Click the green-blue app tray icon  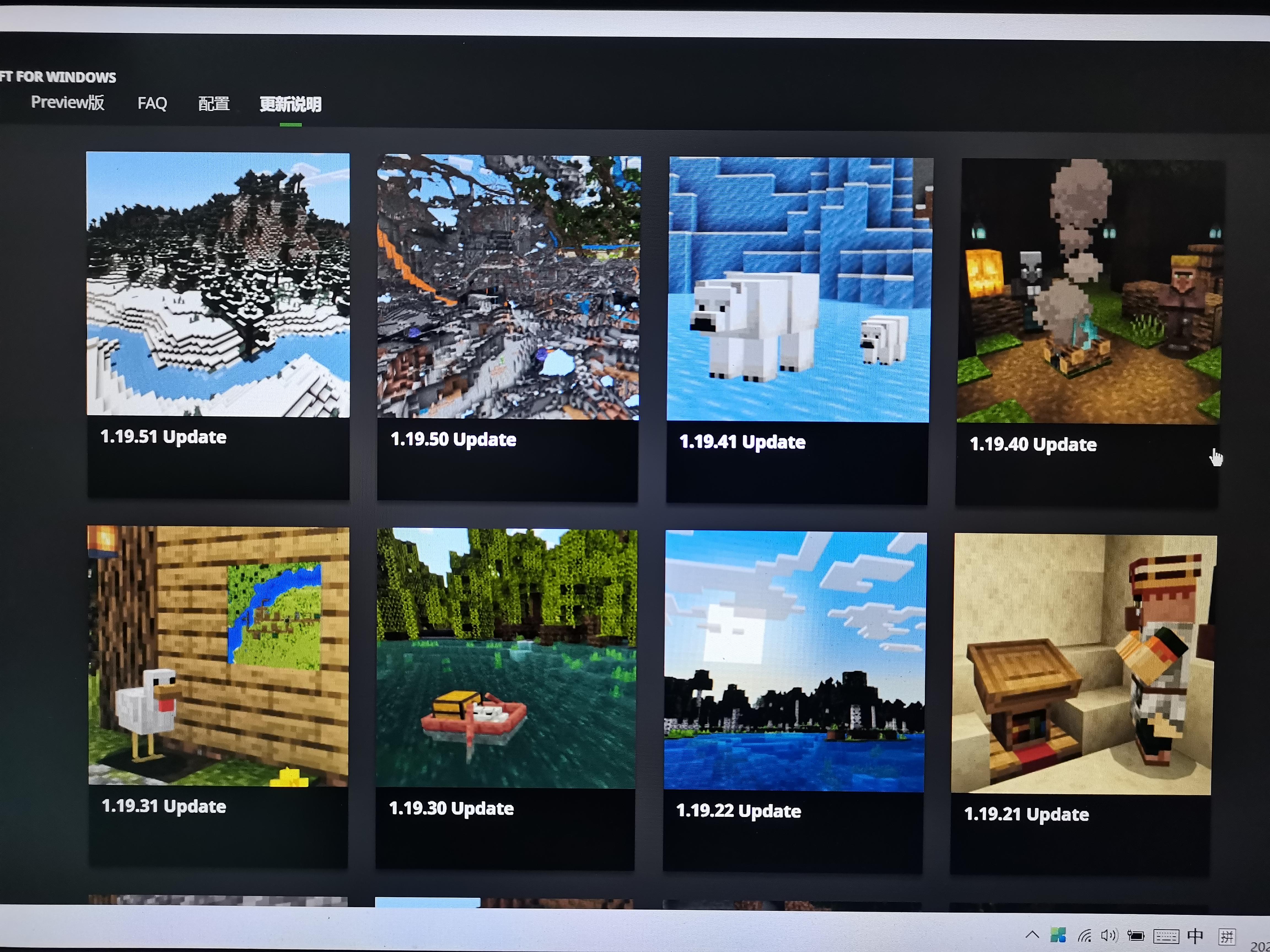(x=1058, y=935)
